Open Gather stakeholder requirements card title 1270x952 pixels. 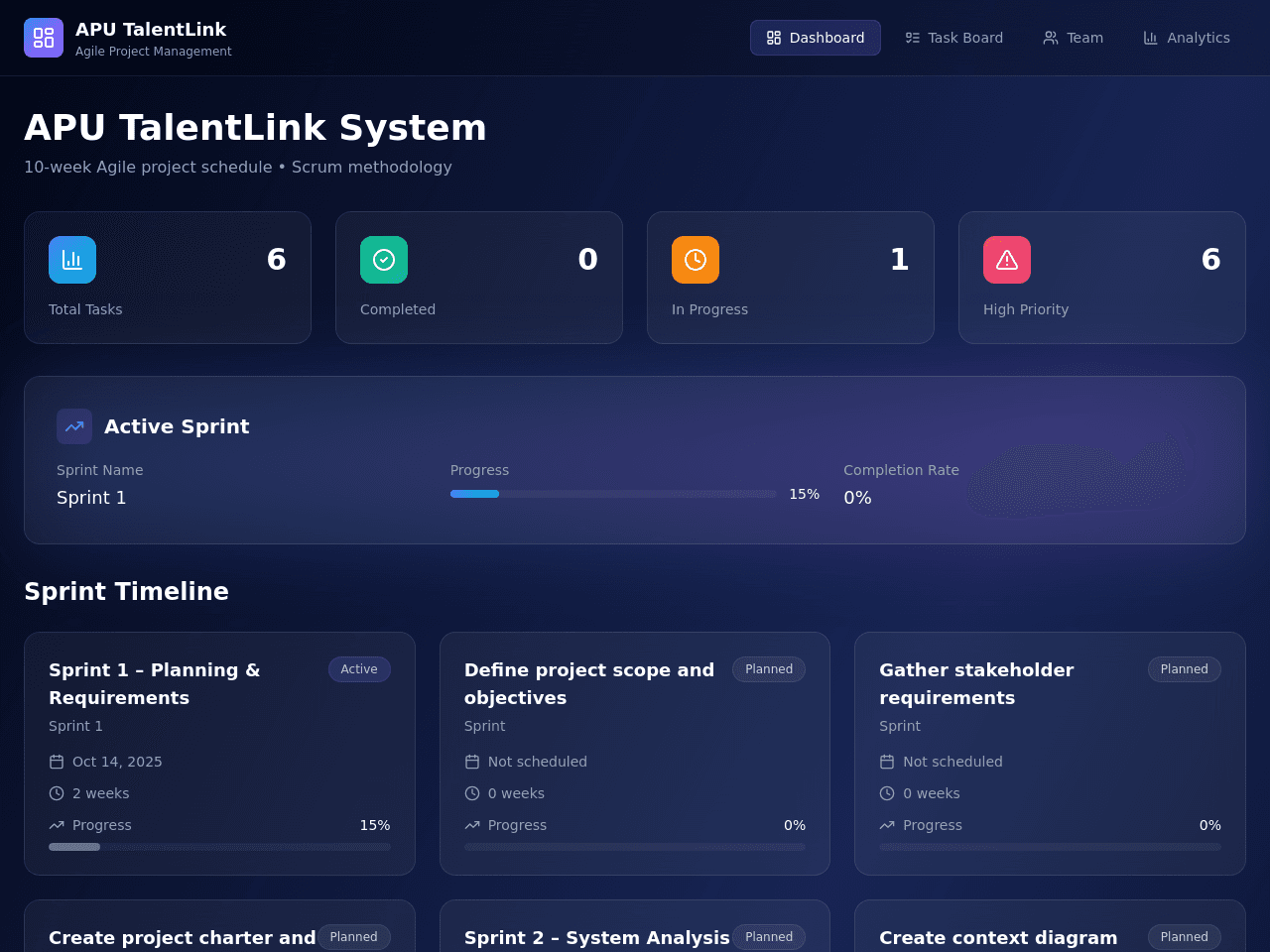[x=976, y=684]
